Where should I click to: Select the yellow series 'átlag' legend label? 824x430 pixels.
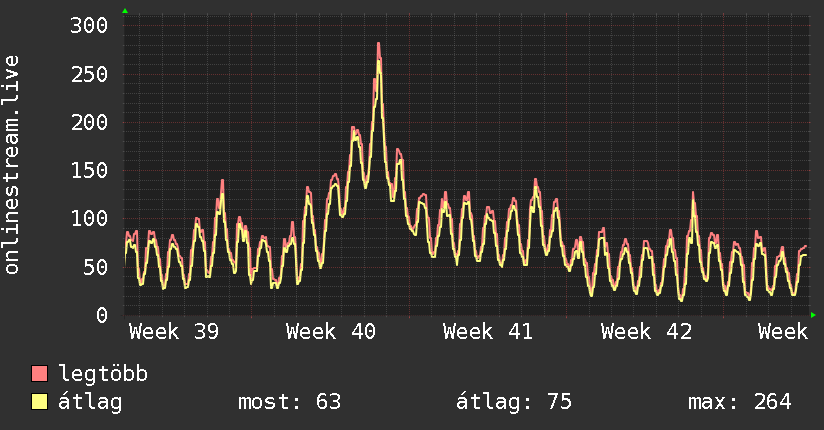[x=90, y=402]
